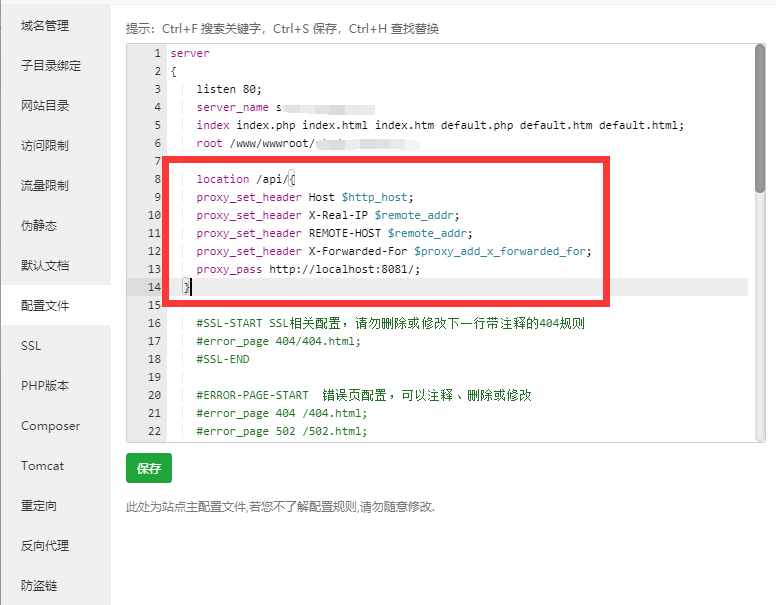The image size is (776, 605).
Task: Open the 防盗链 sidebar tab
Action: pyautogui.click(x=39, y=586)
